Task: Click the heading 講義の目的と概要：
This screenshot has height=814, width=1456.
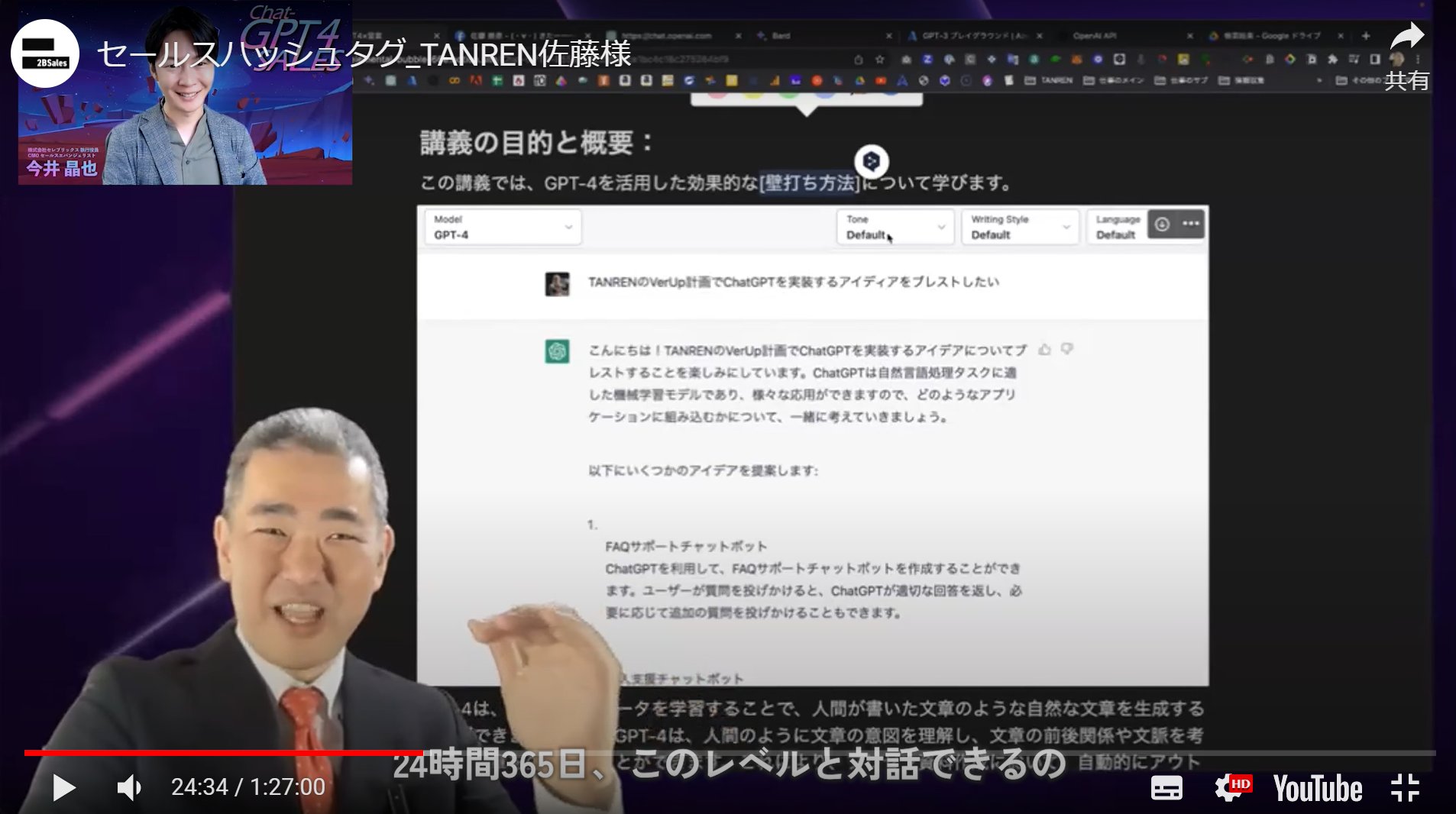Action: [536, 143]
